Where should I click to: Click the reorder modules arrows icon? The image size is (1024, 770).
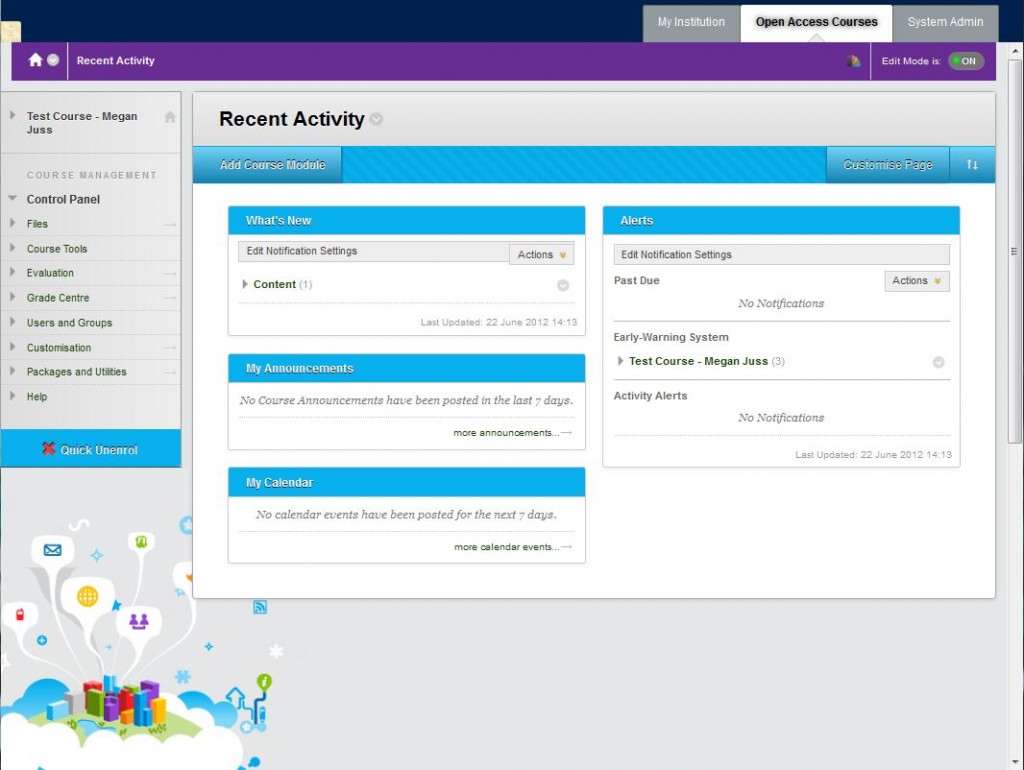point(972,165)
